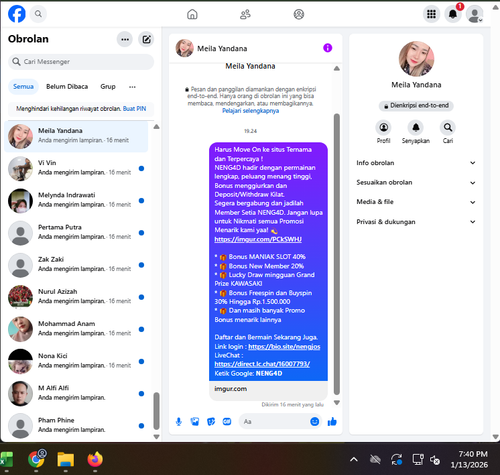Choose a GIF icon
This screenshot has height=475, width=500.
point(227,422)
